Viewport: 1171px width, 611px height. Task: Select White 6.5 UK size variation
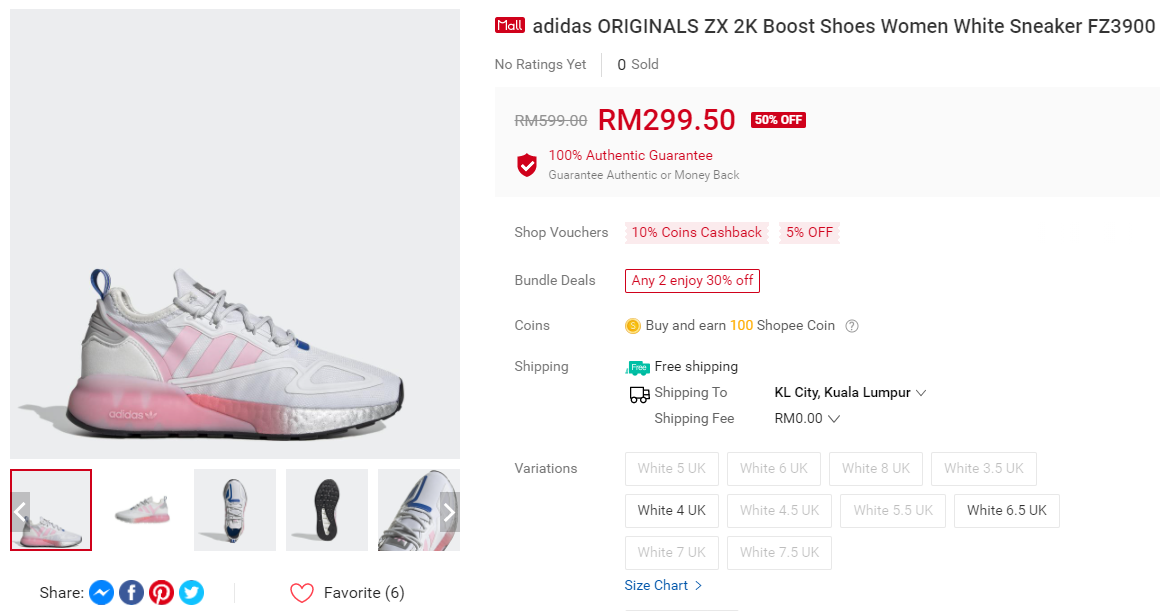[1006, 511]
